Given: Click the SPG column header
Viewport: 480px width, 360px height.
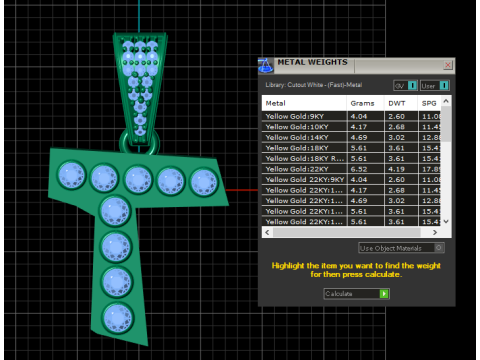Looking at the screenshot, I should coord(429,103).
